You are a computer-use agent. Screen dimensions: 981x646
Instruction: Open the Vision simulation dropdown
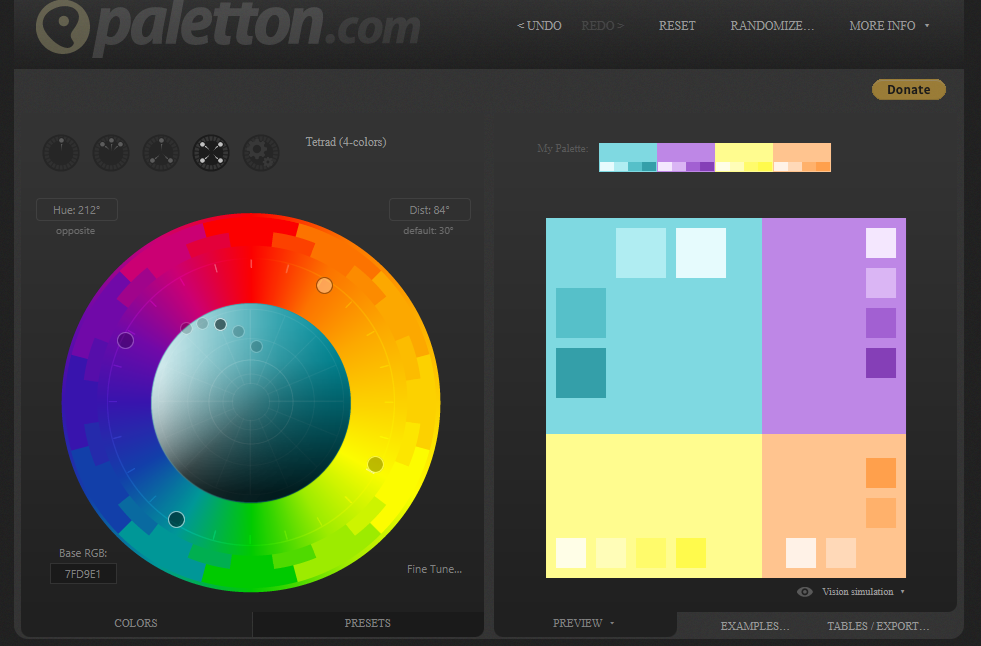pyautogui.click(x=863, y=592)
